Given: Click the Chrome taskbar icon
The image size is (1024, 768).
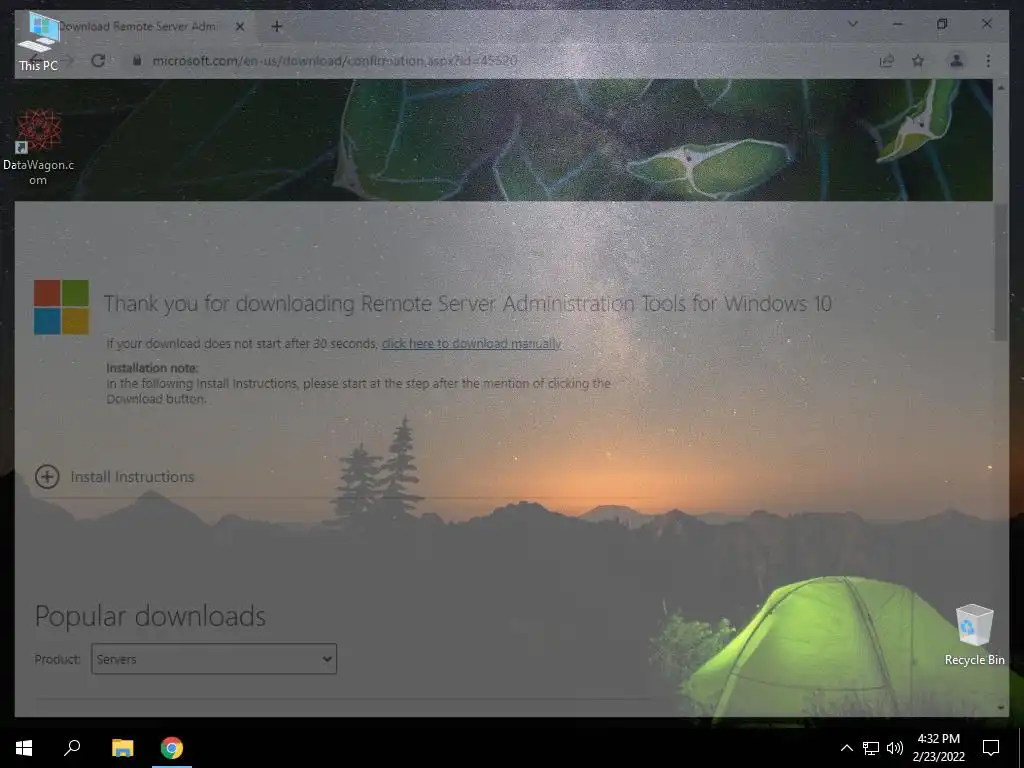Looking at the screenshot, I should coord(172,748).
